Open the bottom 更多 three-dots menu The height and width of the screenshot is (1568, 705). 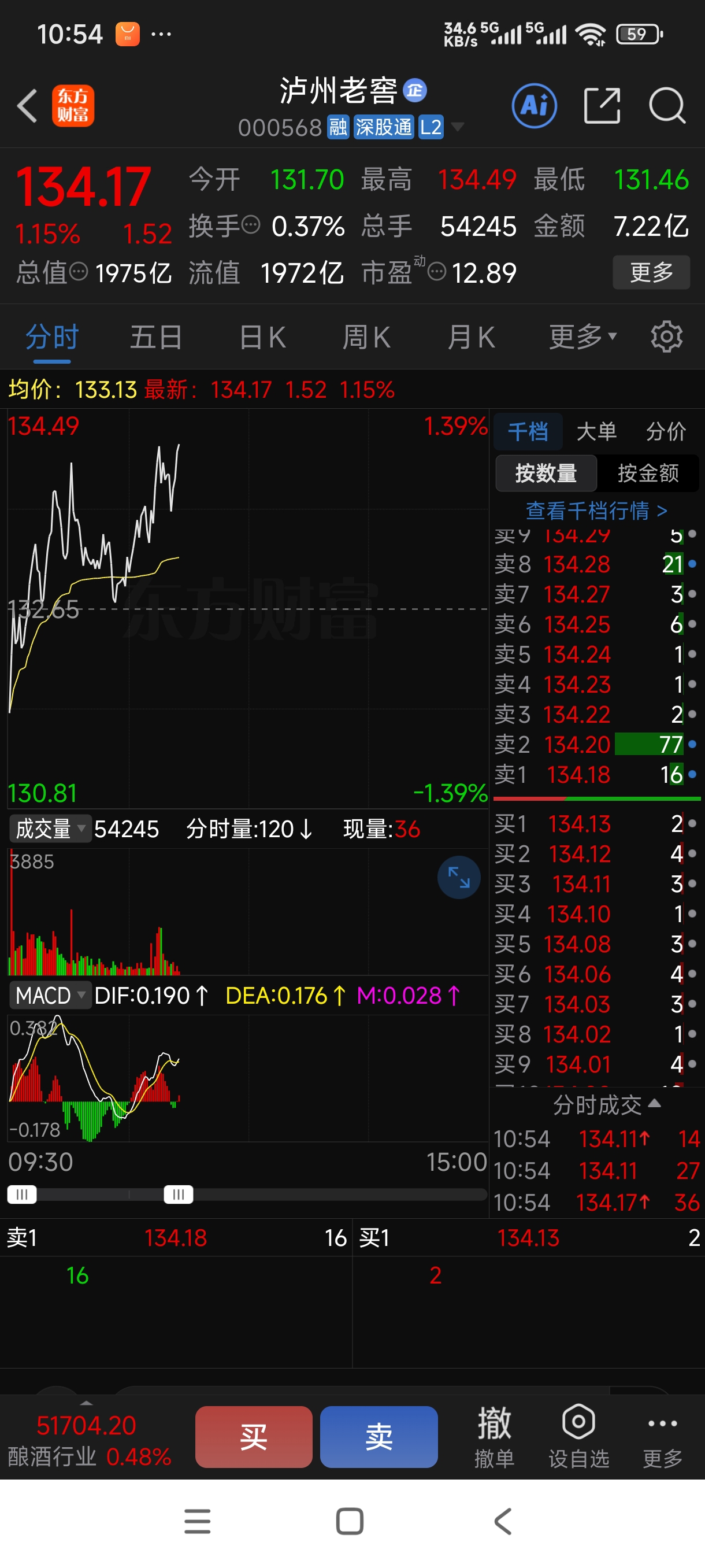click(x=662, y=1437)
